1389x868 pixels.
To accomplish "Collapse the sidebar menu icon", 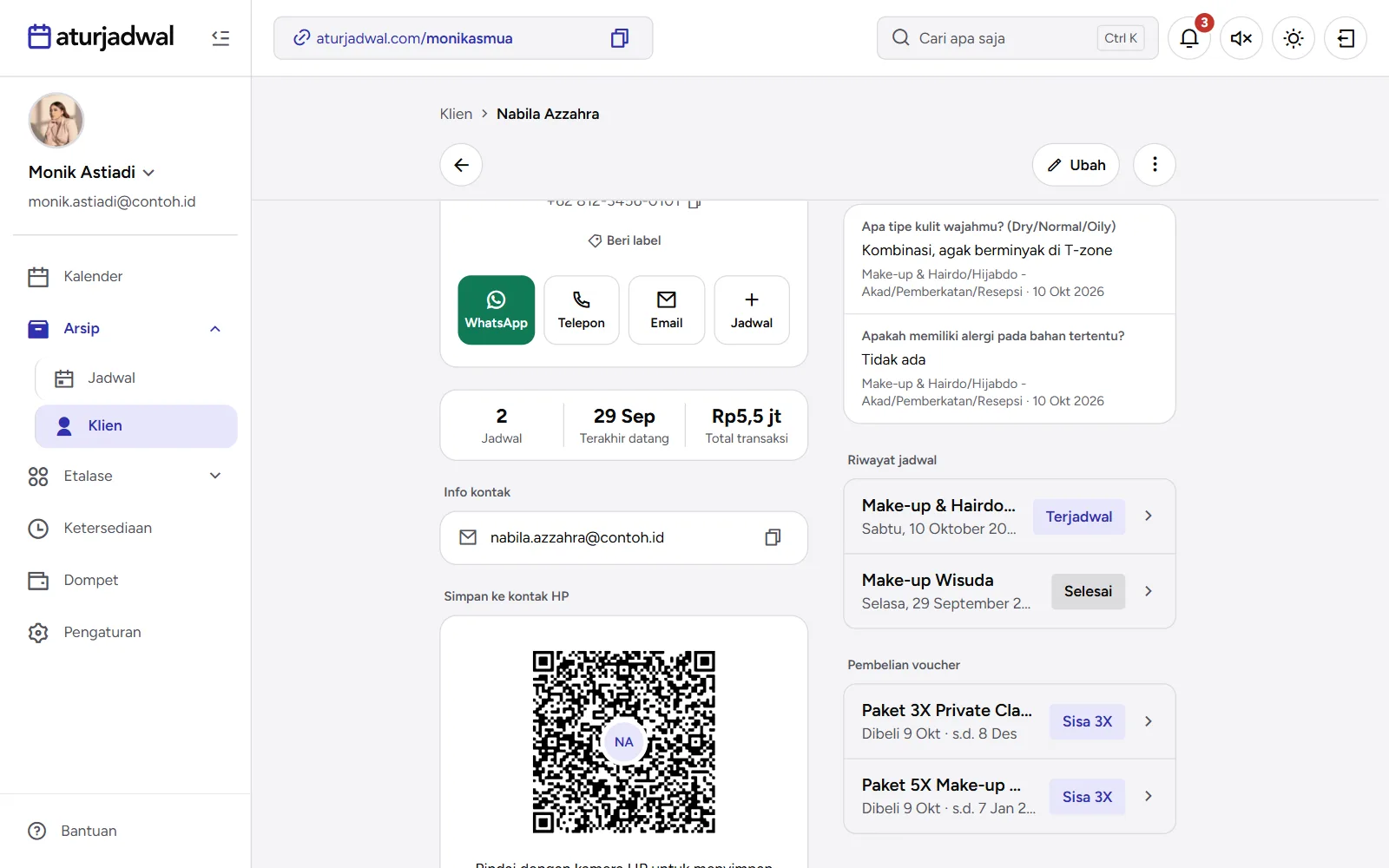I will 221,38.
